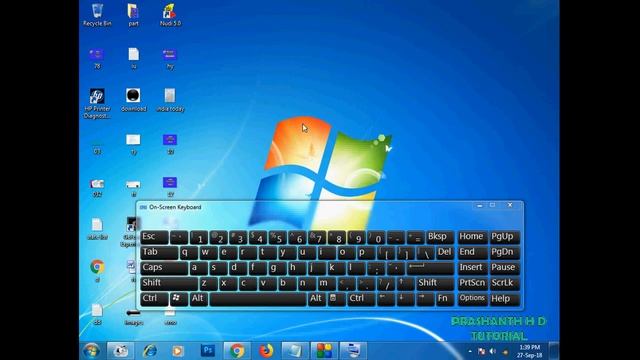Click the Enter key with return arrow
The width and height of the screenshot is (640, 360).
click(430, 268)
